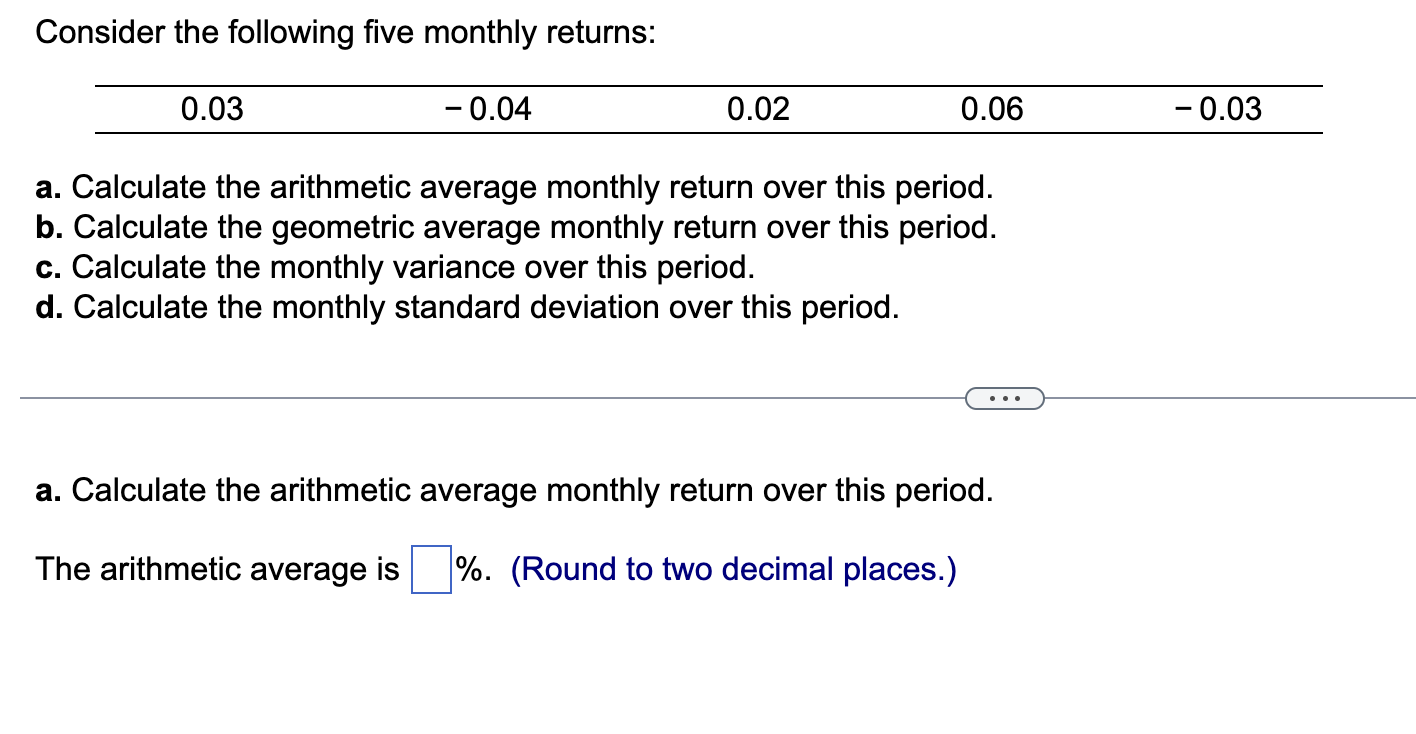Select the table value 0.03
The image size is (1416, 734).
click(x=212, y=110)
